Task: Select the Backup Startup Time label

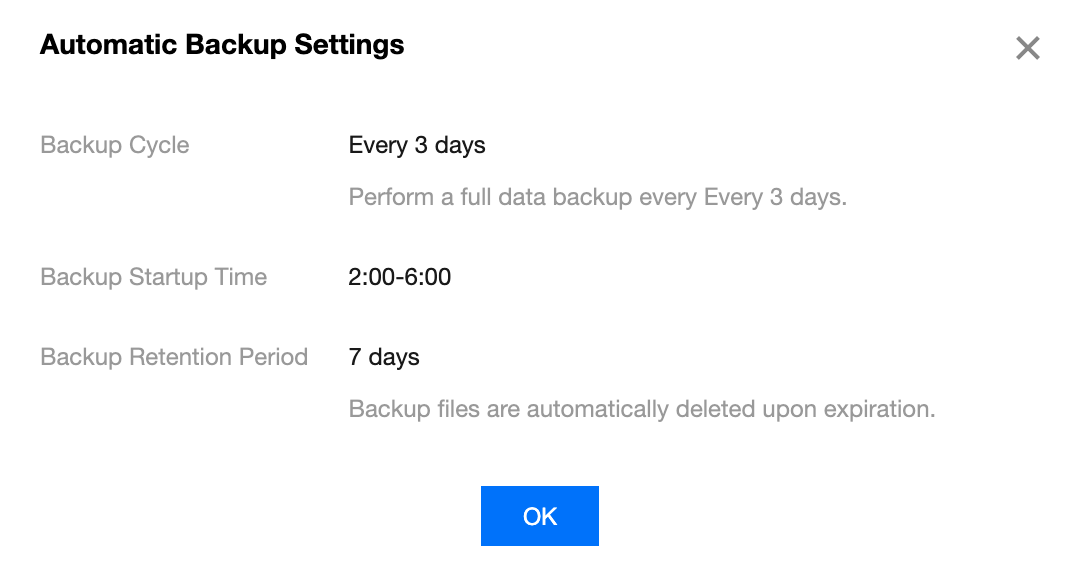Action: pos(153,277)
